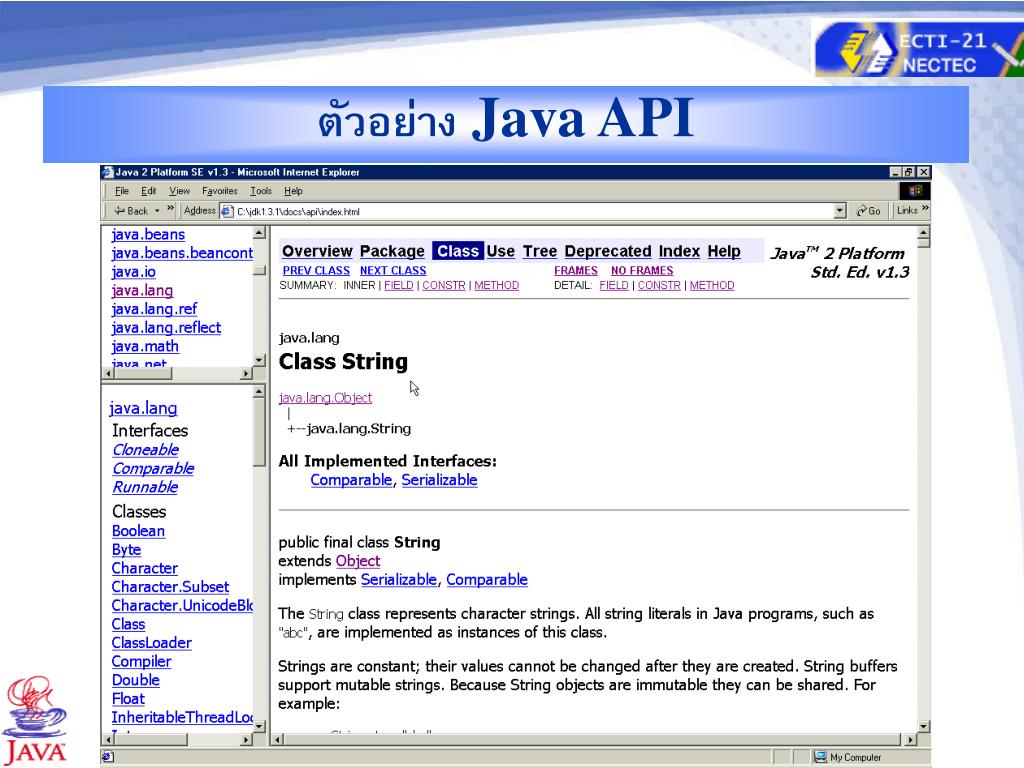Click main frame horizontal scroll right arrow

[x=910, y=739]
